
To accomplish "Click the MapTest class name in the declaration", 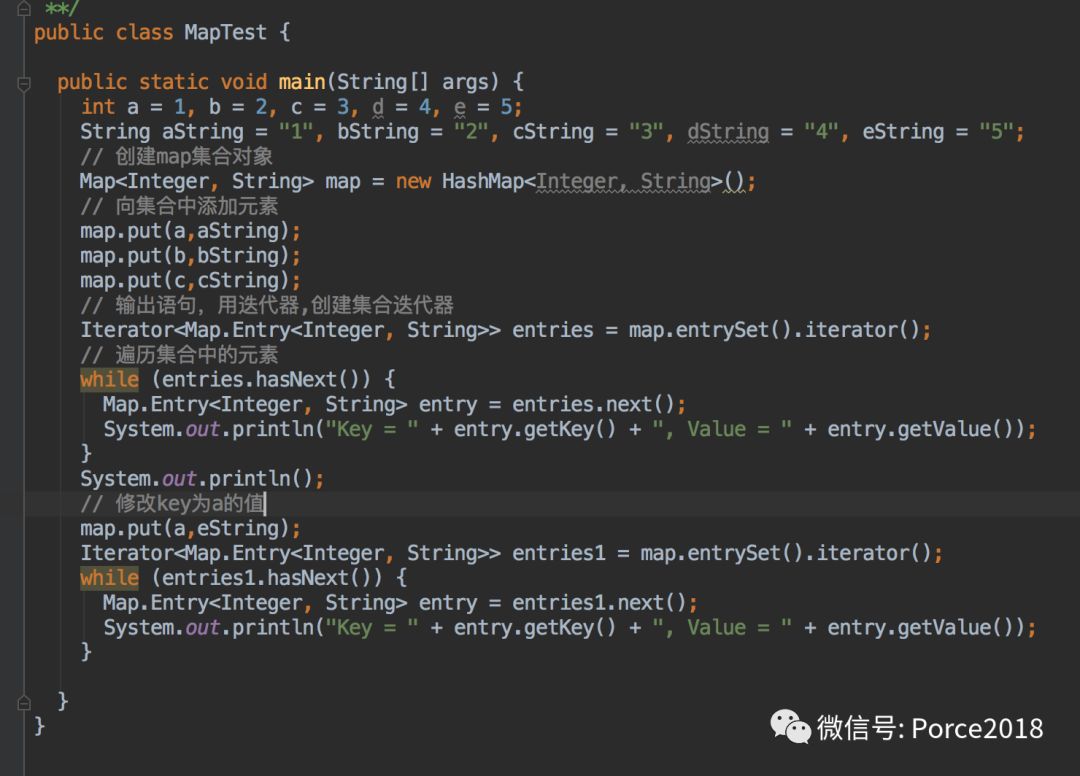I will tap(225, 32).
